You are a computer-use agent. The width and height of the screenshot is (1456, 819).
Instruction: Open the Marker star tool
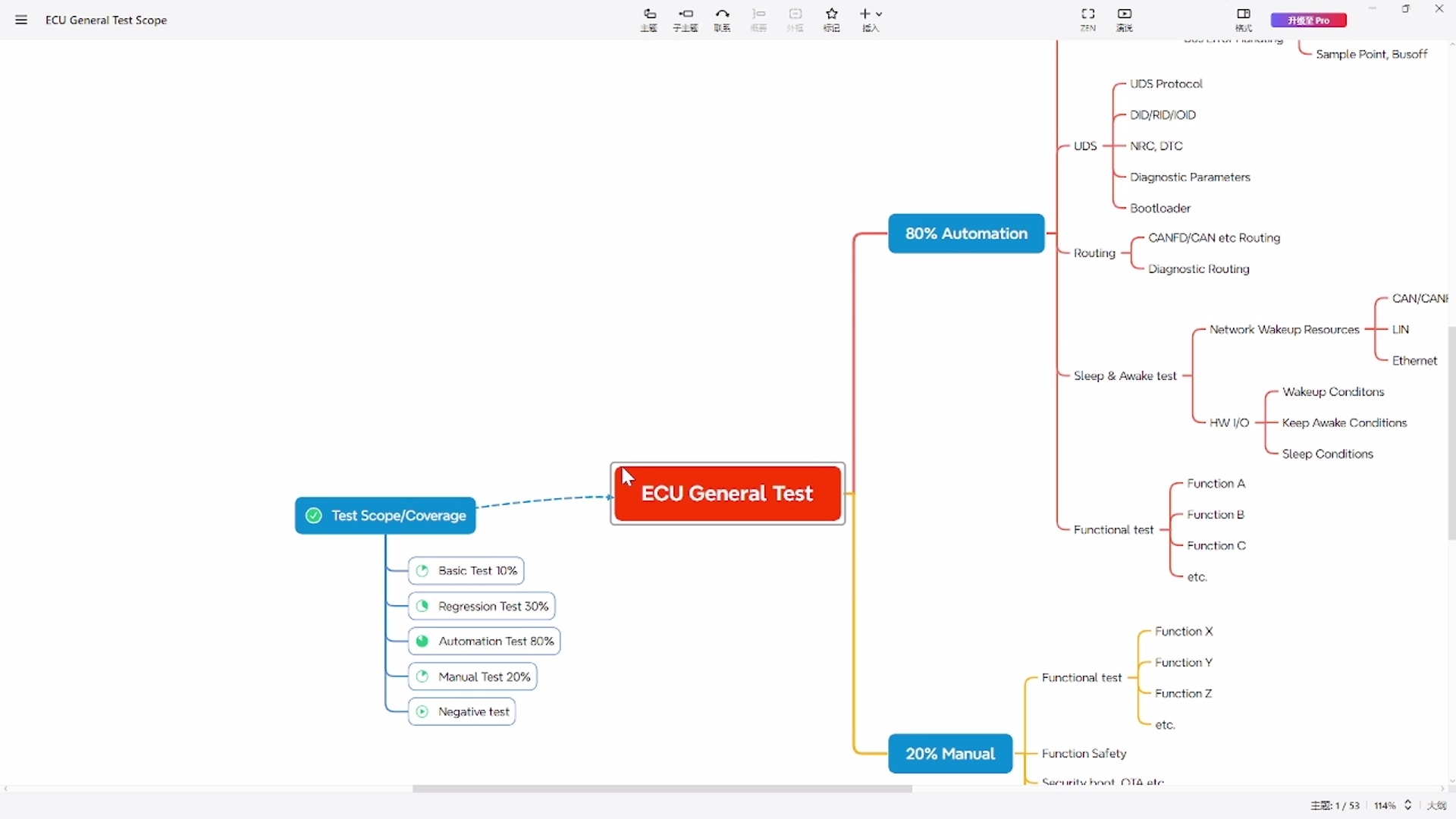tap(832, 20)
